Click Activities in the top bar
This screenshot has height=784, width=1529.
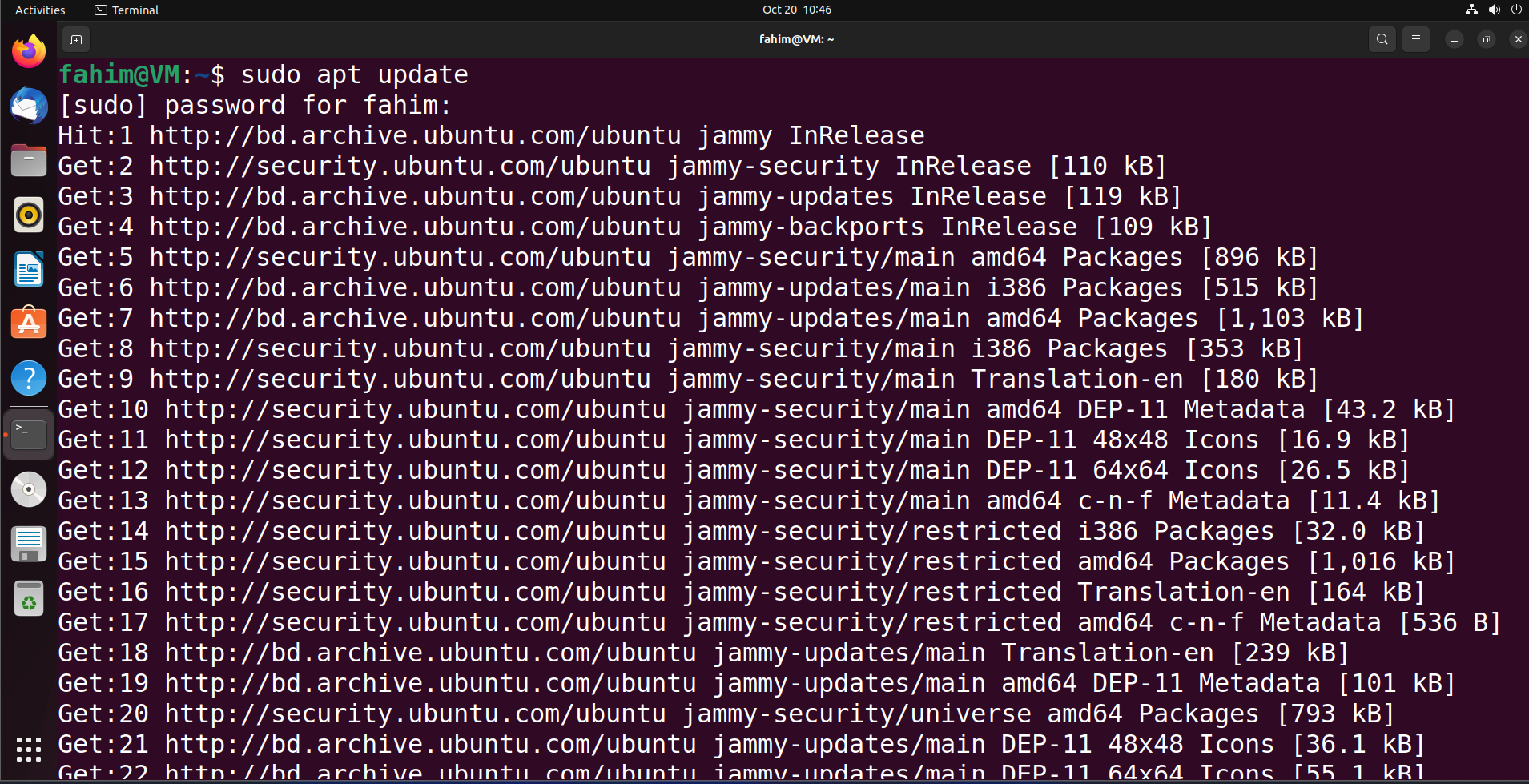click(x=40, y=10)
